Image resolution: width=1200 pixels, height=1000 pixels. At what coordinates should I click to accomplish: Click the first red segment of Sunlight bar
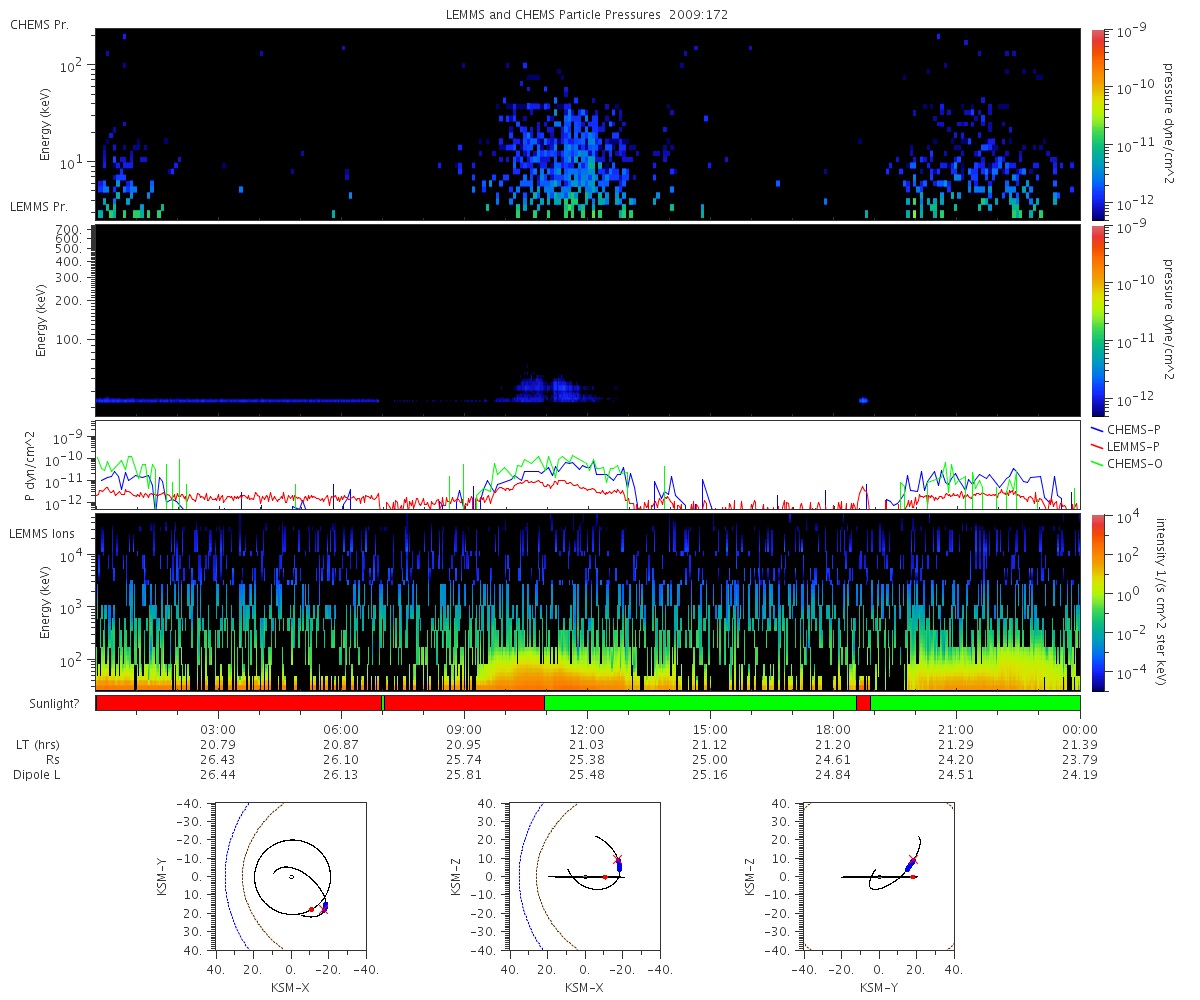tap(239, 703)
